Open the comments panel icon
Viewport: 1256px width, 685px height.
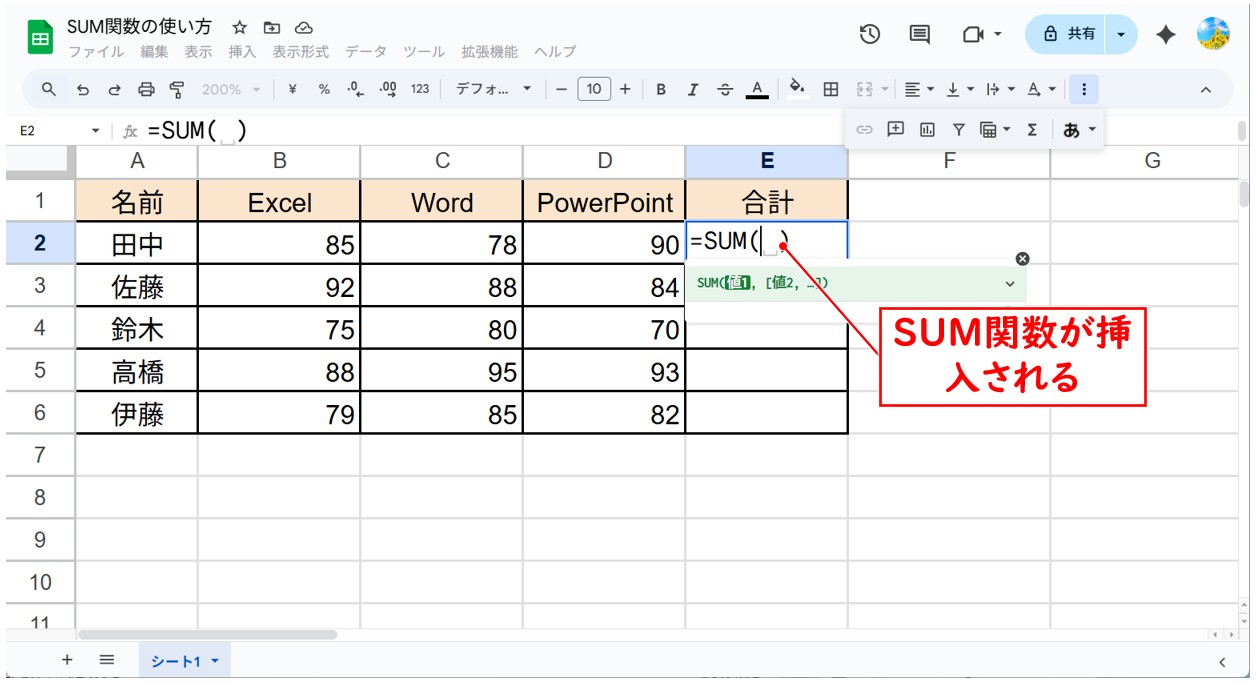(919, 34)
